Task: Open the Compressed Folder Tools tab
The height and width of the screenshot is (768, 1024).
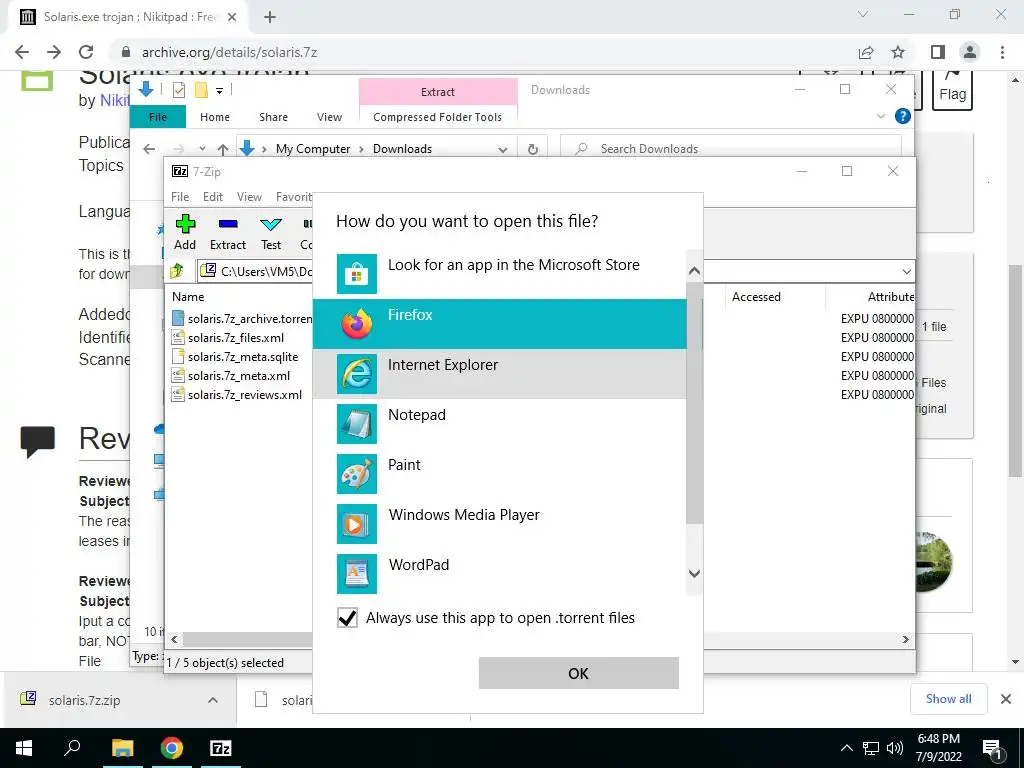Action: pyautogui.click(x=438, y=117)
